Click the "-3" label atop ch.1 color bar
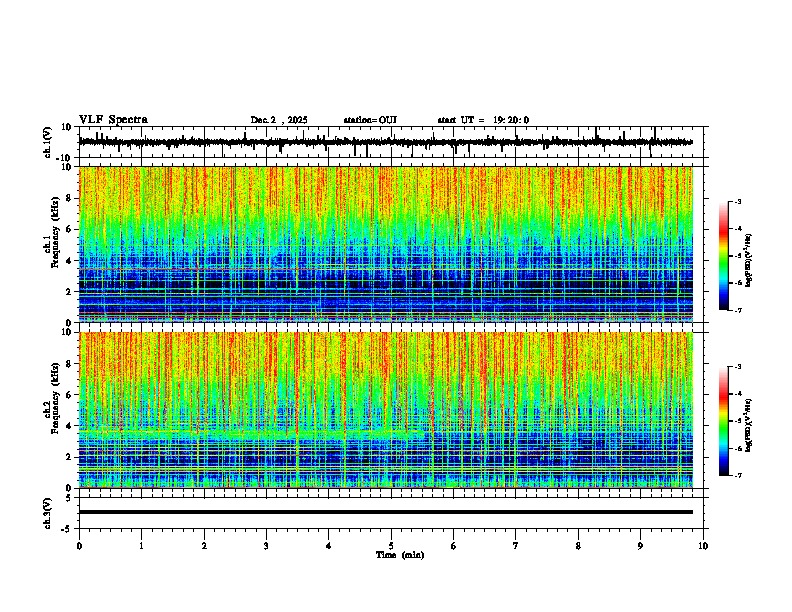The width and height of the screenshot is (792, 612). (x=737, y=201)
